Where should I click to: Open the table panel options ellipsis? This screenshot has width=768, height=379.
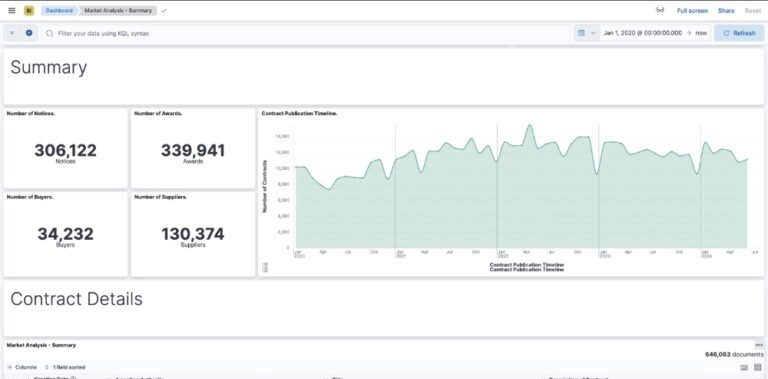pos(759,345)
